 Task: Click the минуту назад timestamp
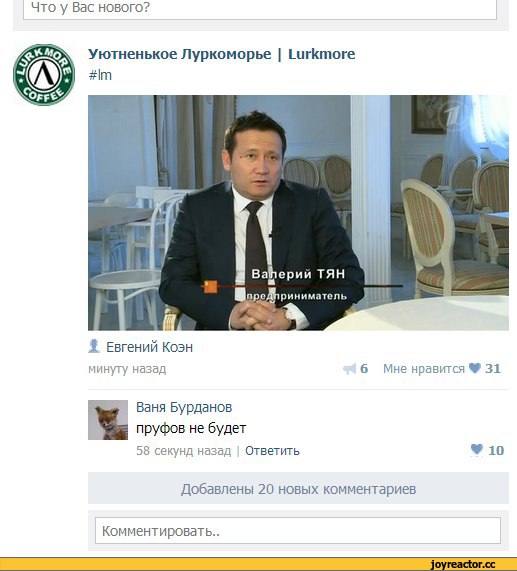coord(127,369)
